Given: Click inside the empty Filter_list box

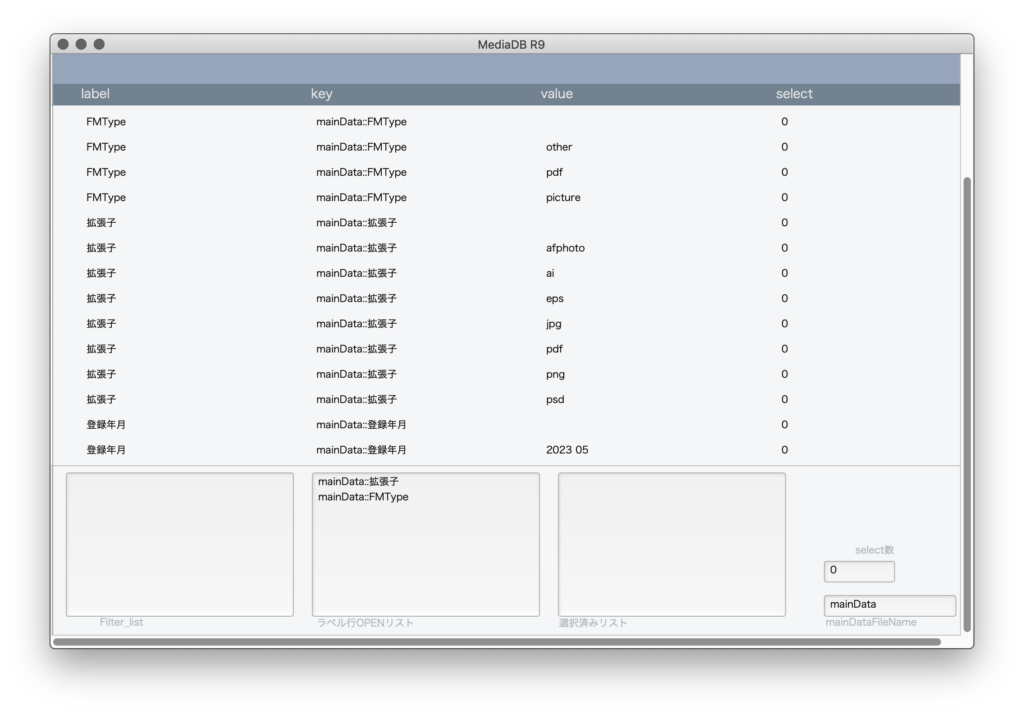Looking at the screenshot, I should (180, 545).
